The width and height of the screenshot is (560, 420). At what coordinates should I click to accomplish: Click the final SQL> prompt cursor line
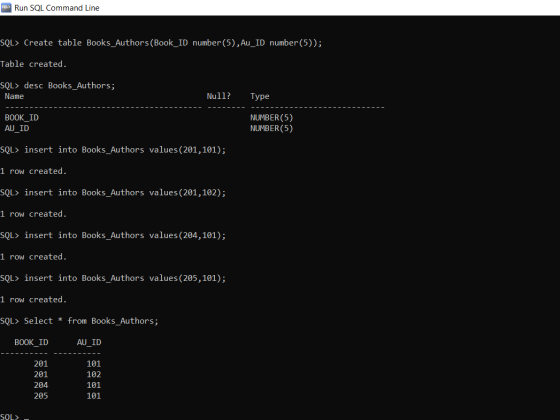[x=14, y=416]
